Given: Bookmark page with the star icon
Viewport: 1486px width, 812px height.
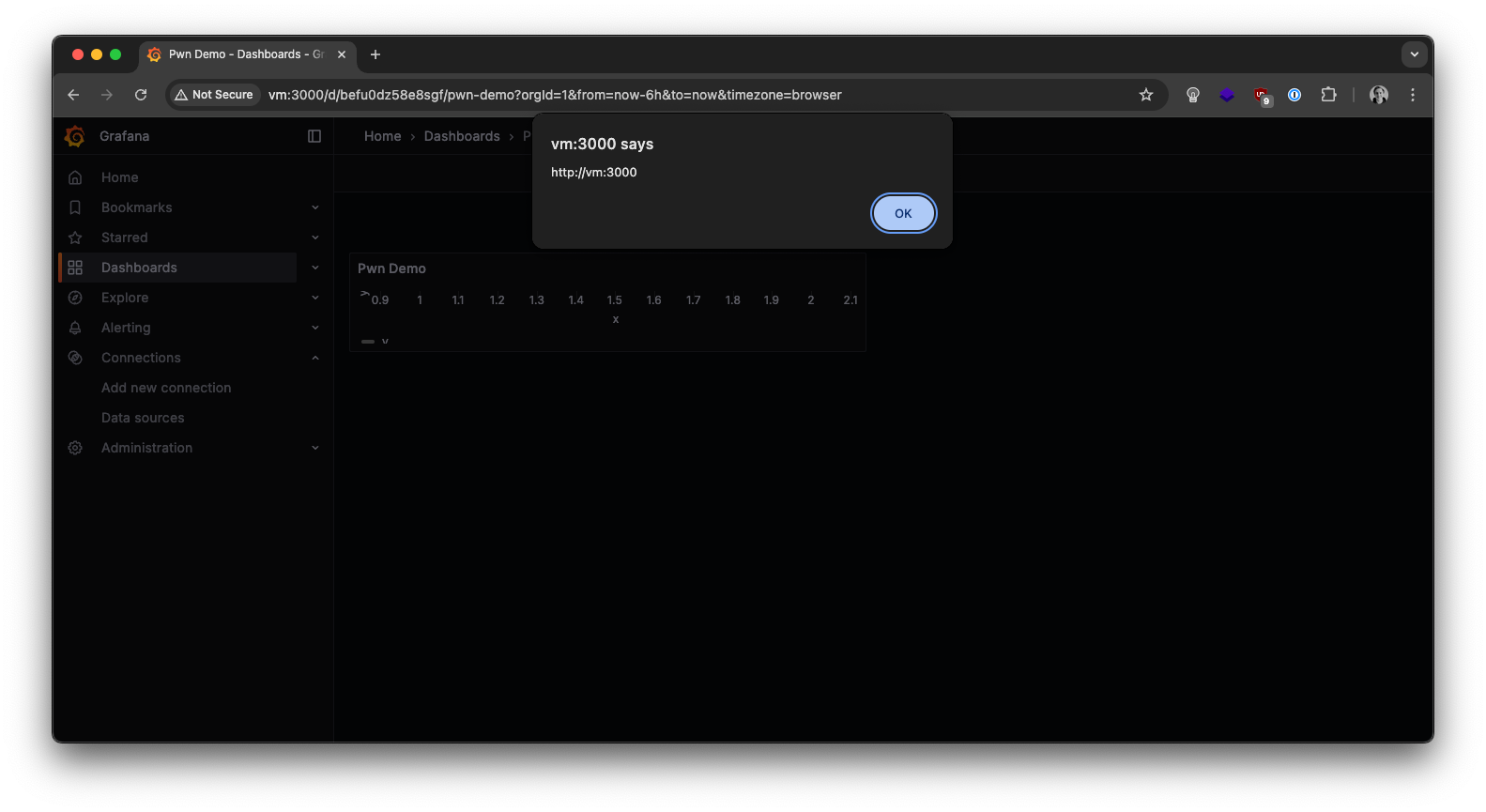Looking at the screenshot, I should tap(1145, 95).
